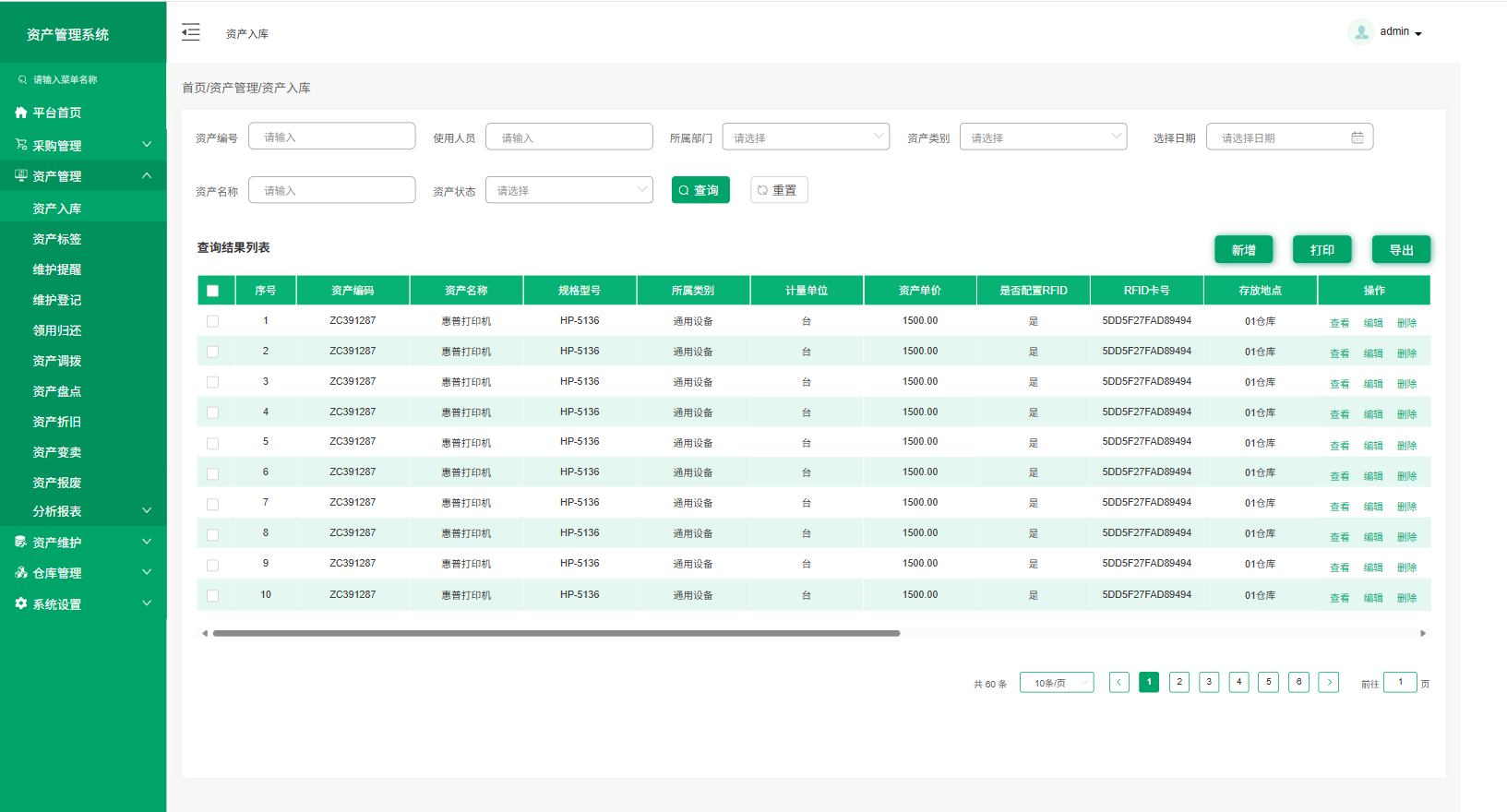Screen dimensions: 1507x812
Task: Click the 资产编号 input field
Action: pyautogui.click(x=331, y=137)
